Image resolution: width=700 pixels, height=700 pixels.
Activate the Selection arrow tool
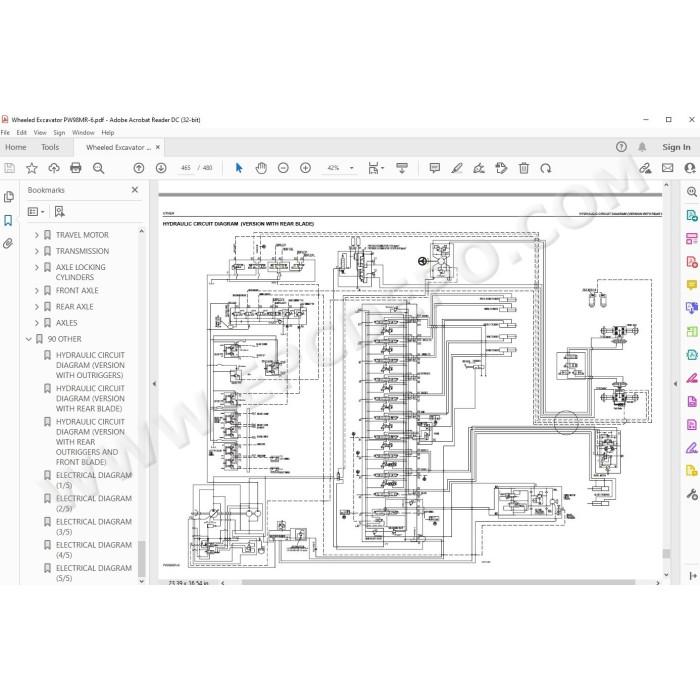[239, 168]
